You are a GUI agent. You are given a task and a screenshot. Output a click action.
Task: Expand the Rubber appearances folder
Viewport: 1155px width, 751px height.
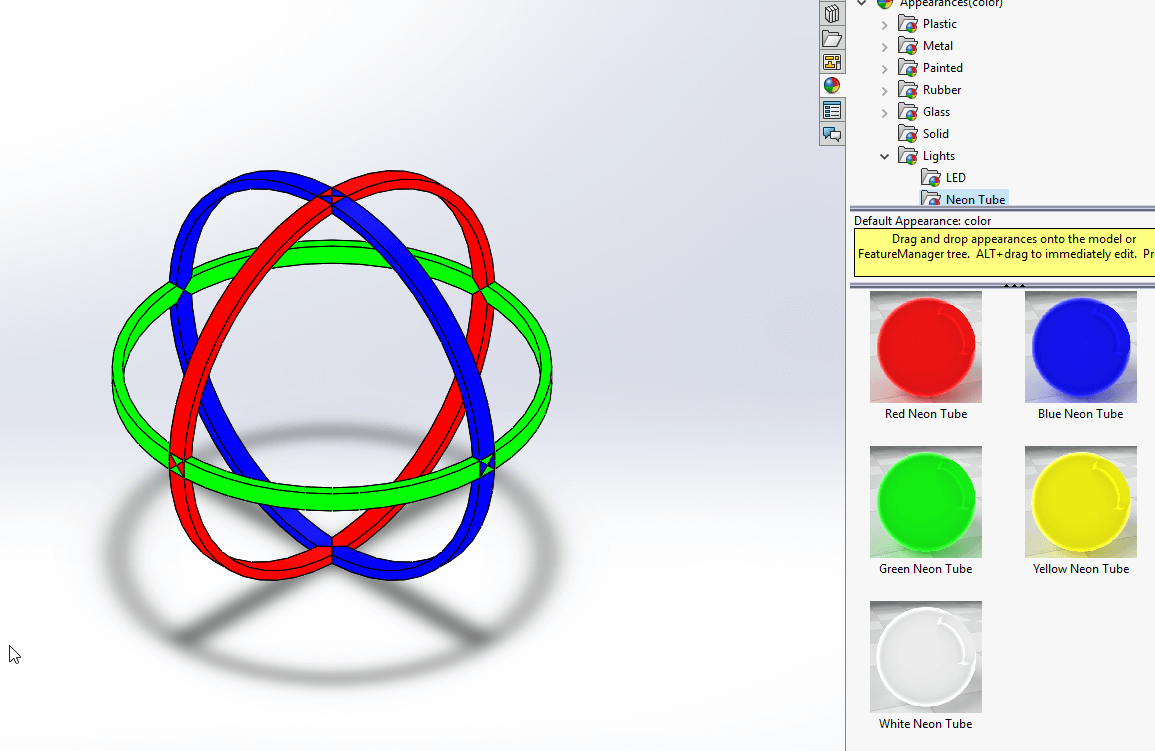point(885,91)
